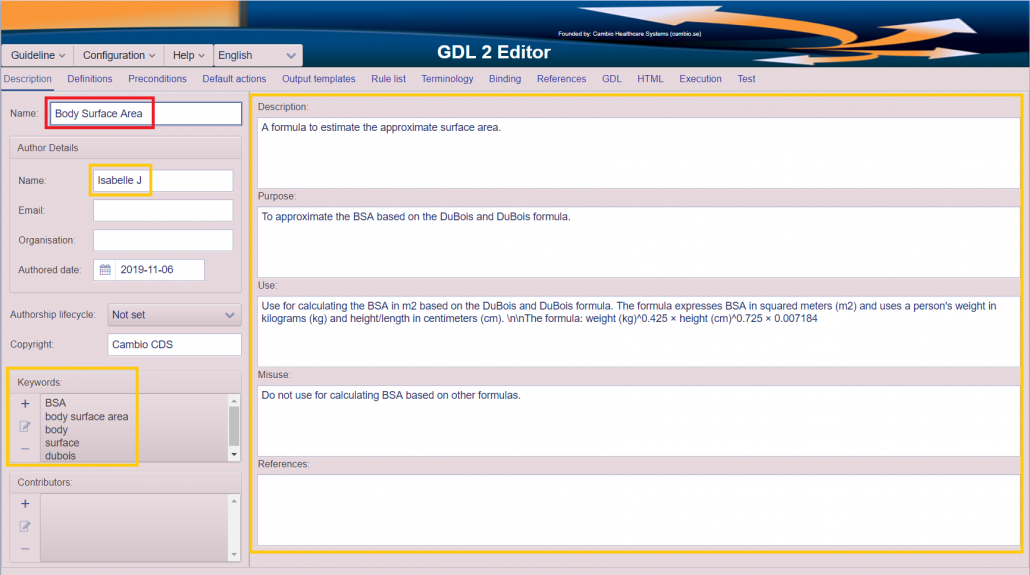The image size is (1030, 575).
Task: Open the Preconditions tab
Action: (157, 79)
